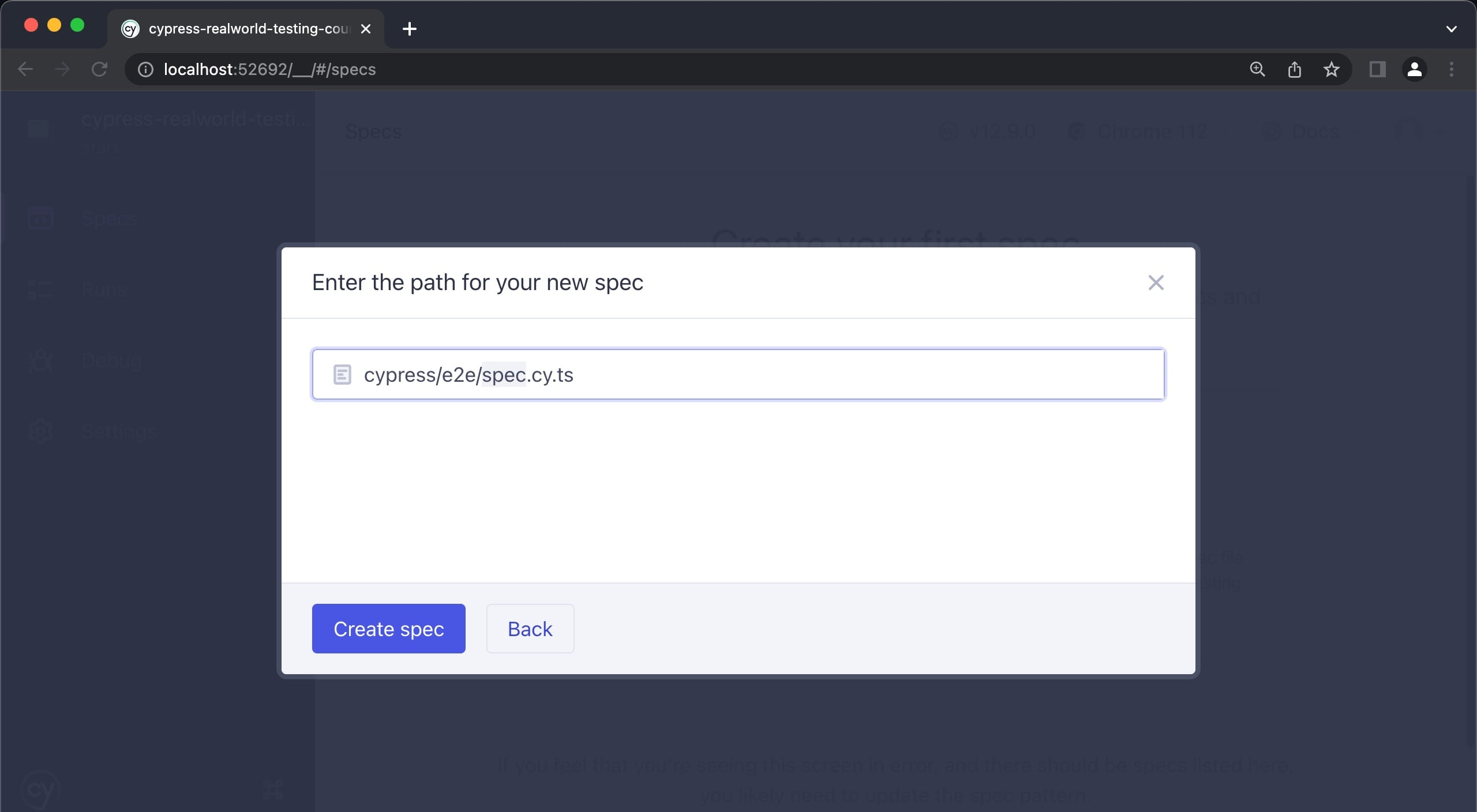Open Settings via the gear icon
This screenshot has height=812, width=1477.
(x=39, y=431)
